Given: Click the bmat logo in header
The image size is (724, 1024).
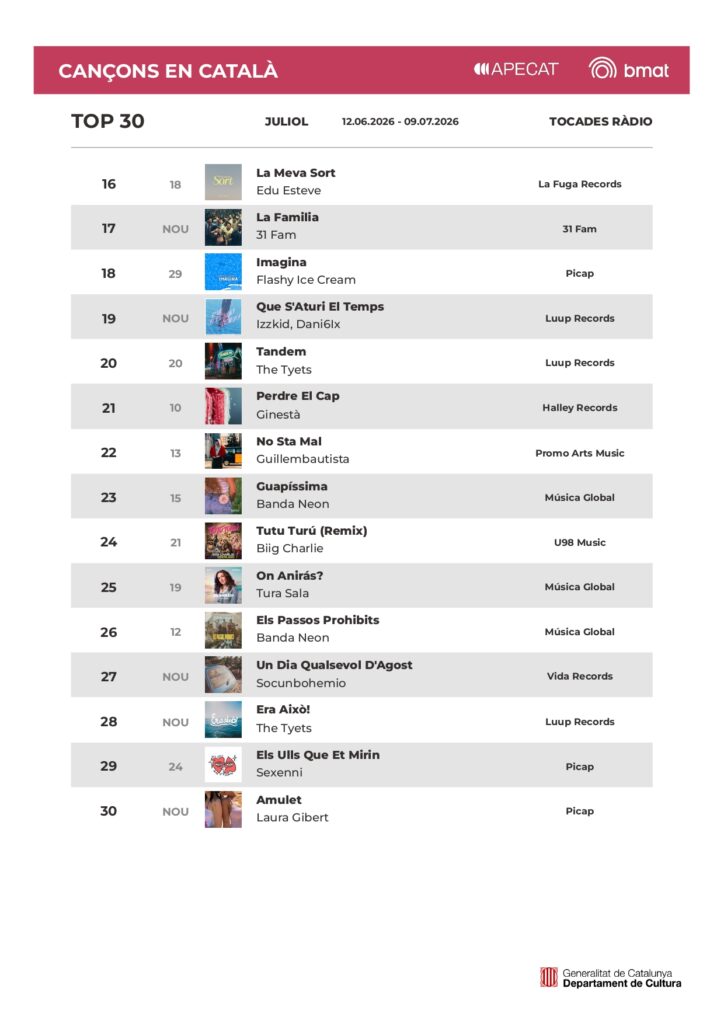Looking at the screenshot, I should 629,69.
